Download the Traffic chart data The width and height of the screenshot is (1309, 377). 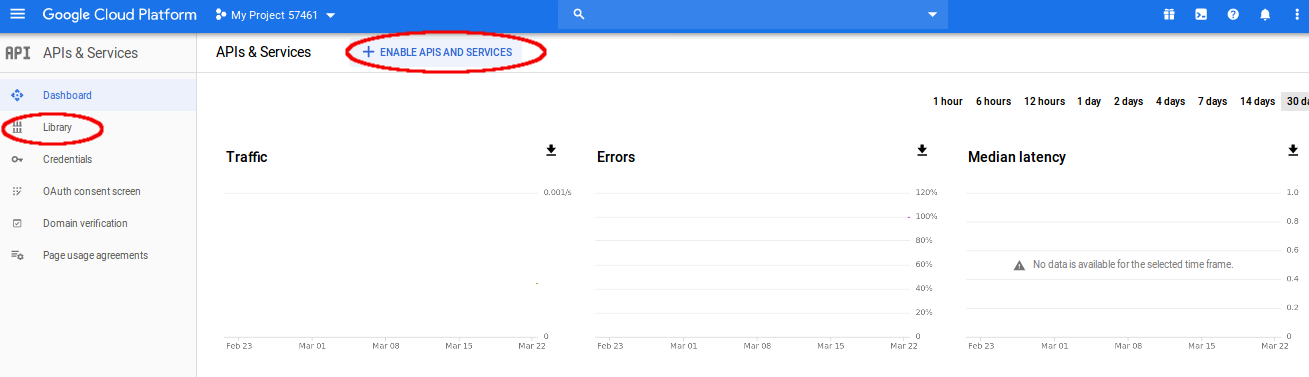tap(551, 150)
